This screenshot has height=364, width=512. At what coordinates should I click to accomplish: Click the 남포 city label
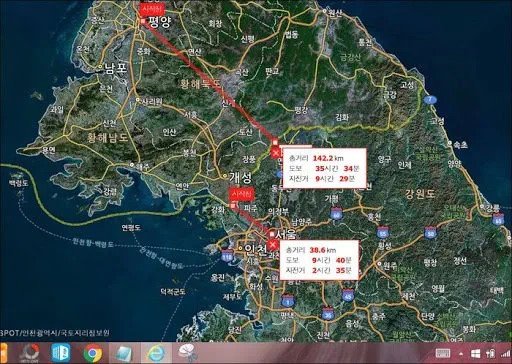tap(115, 68)
